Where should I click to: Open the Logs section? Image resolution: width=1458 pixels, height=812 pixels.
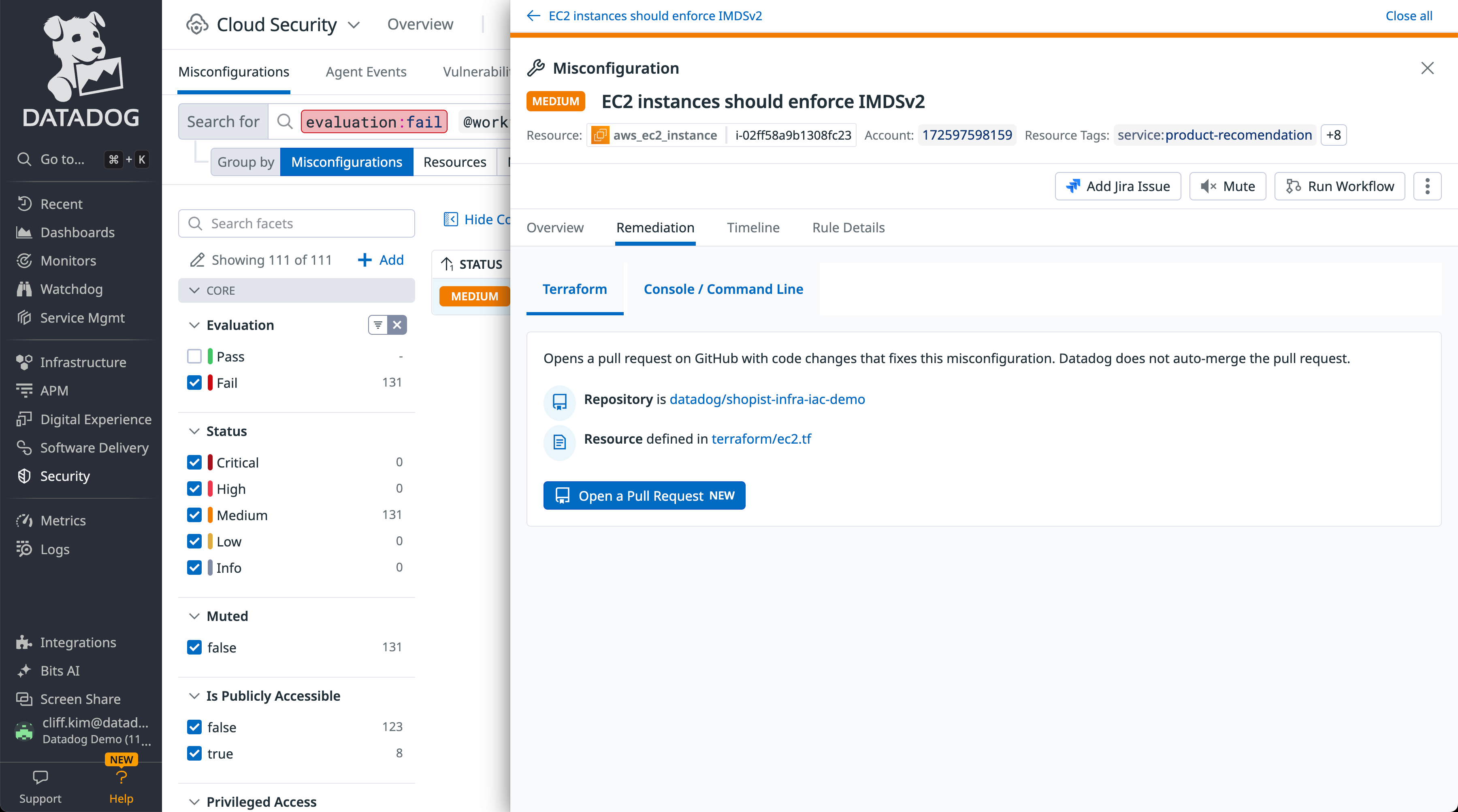[x=55, y=549]
